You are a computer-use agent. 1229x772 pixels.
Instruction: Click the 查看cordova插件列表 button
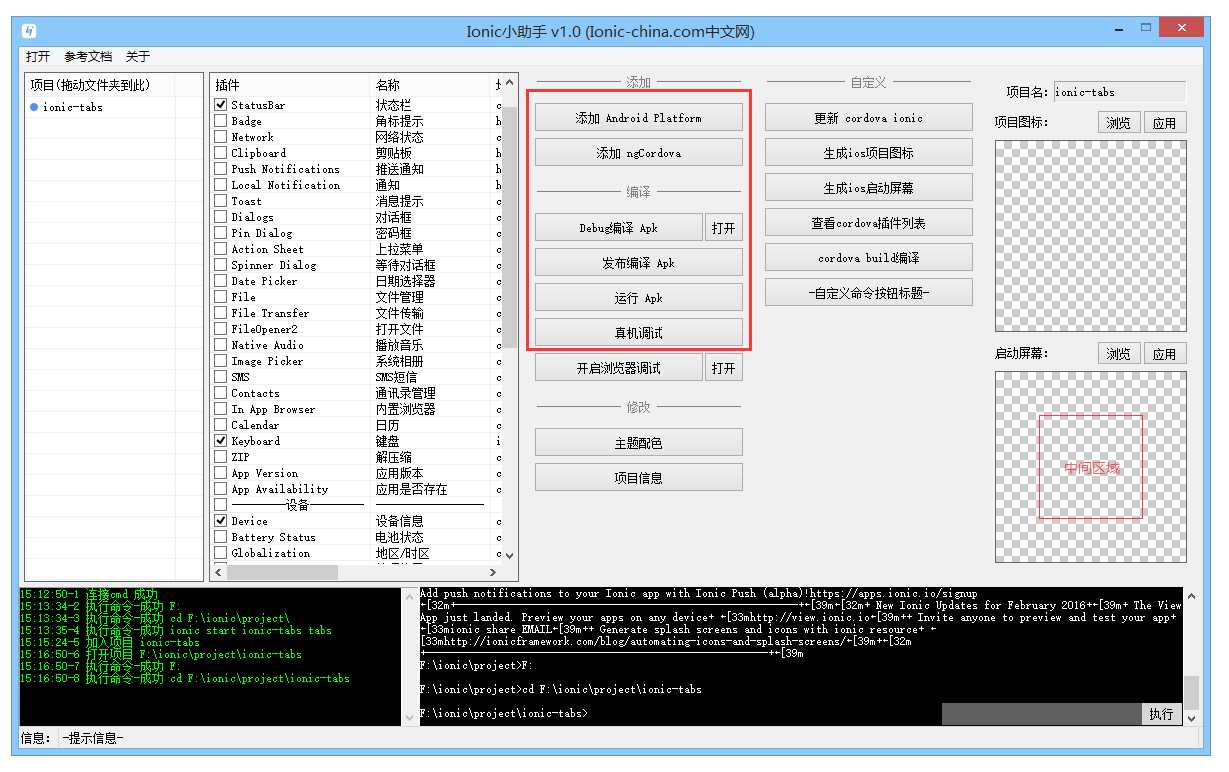[869, 223]
